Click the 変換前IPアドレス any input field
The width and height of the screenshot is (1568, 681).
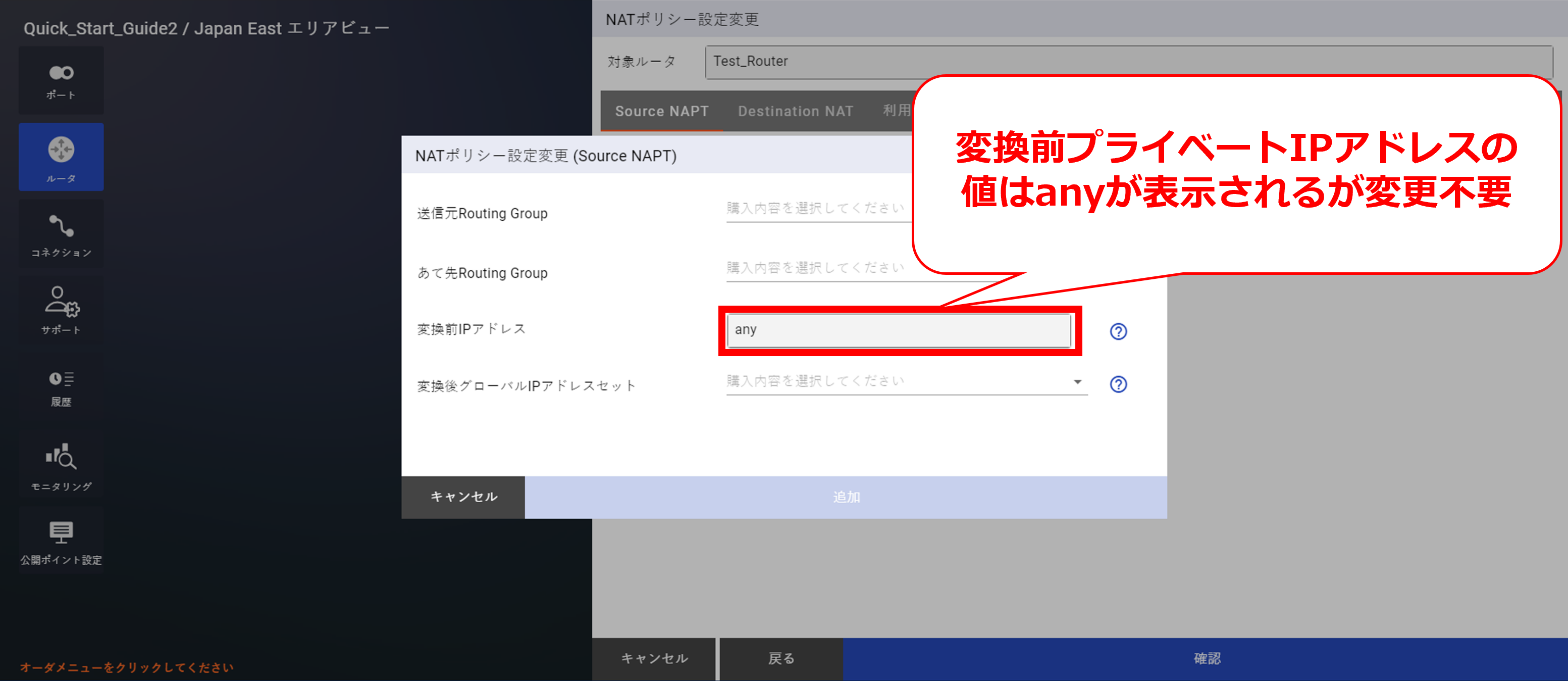899,330
